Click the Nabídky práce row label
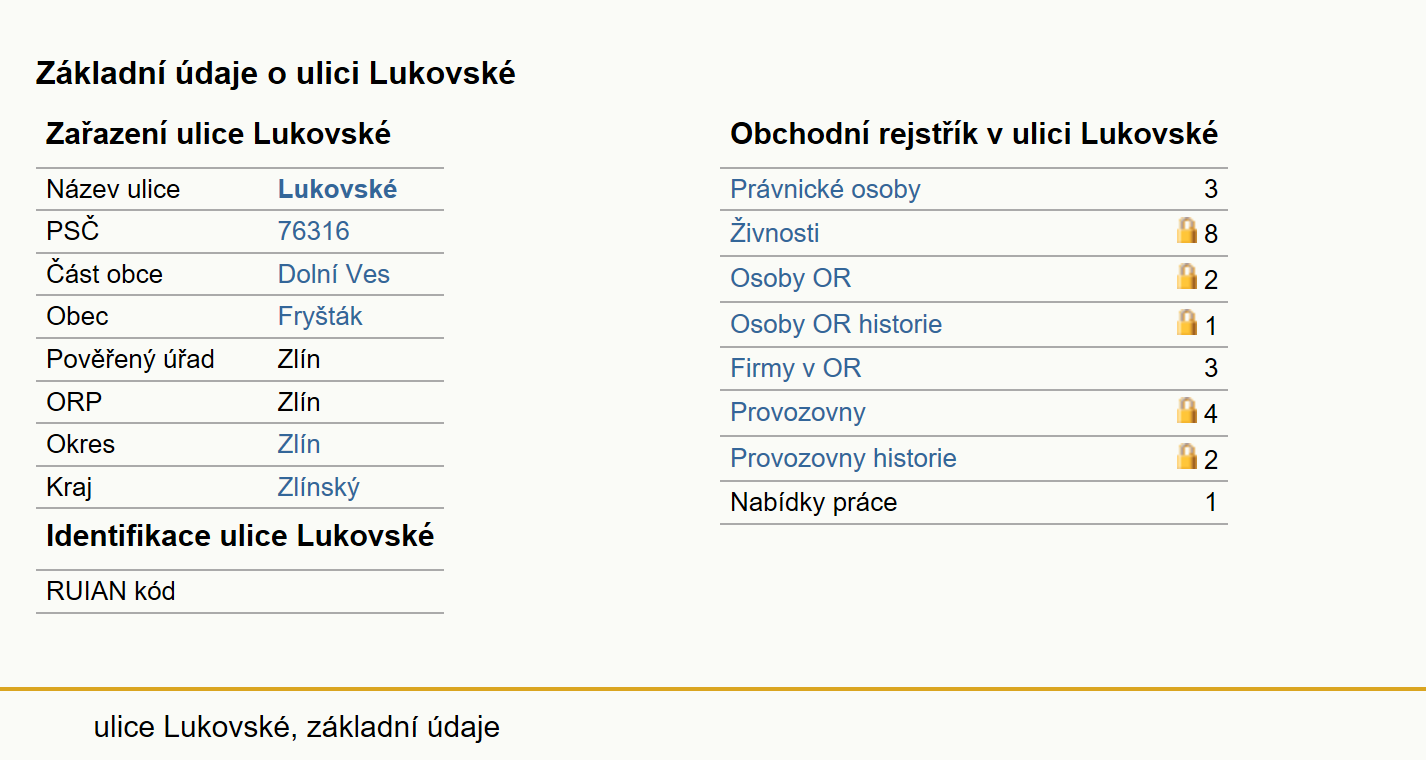The height and width of the screenshot is (760, 1426). [814, 503]
